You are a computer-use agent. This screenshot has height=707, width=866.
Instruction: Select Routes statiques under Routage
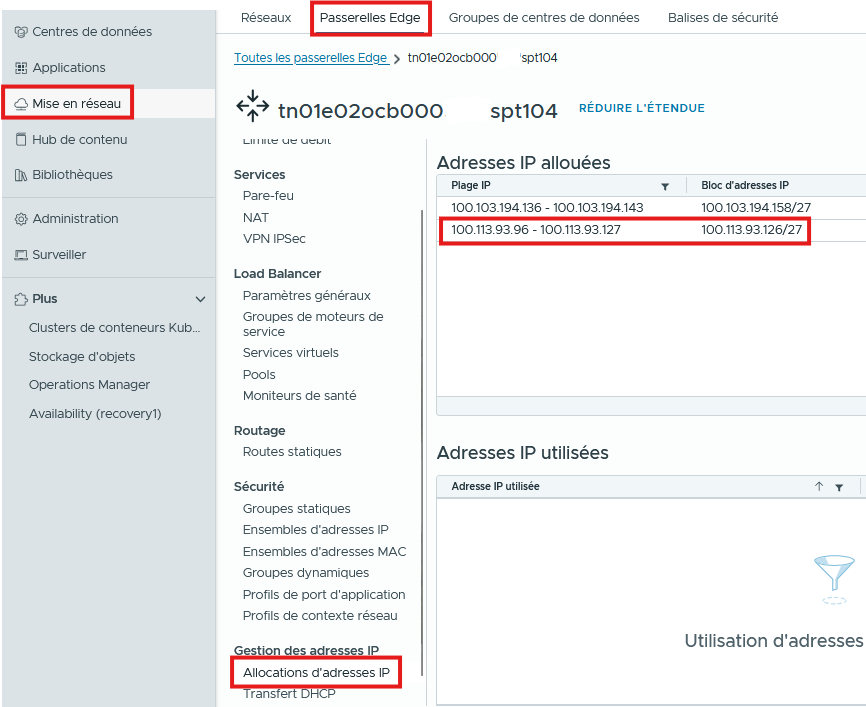pyautogui.click(x=292, y=452)
